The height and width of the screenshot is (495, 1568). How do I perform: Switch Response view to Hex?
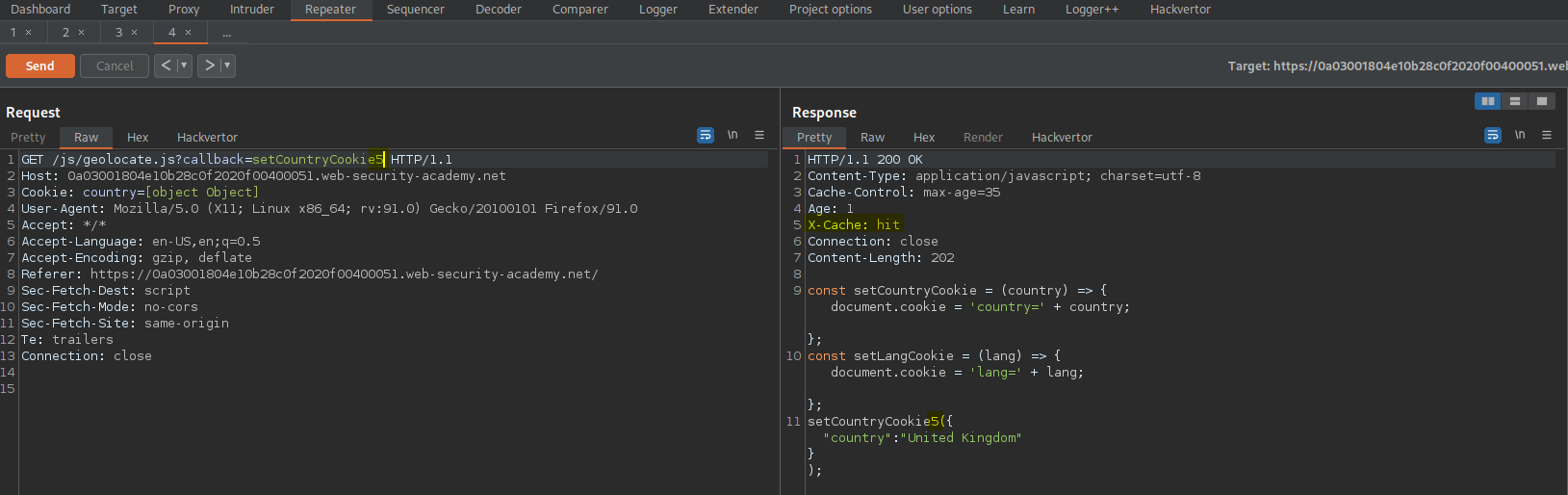coord(924,138)
